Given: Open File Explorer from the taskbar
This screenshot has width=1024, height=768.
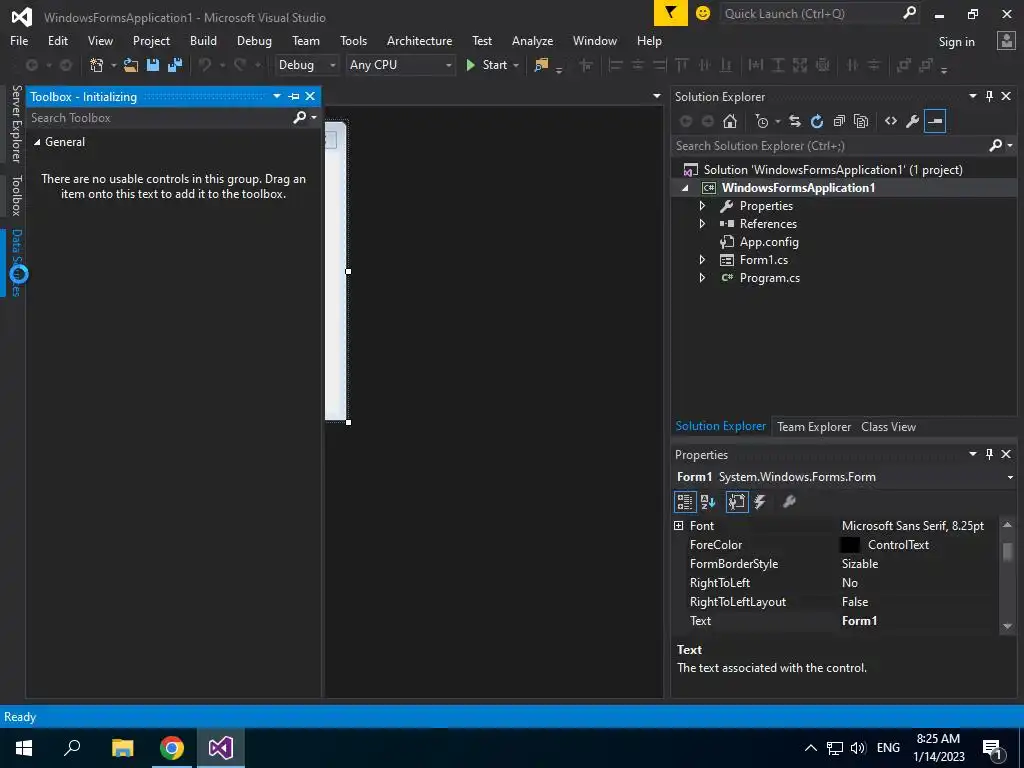Looking at the screenshot, I should (x=122, y=748).
